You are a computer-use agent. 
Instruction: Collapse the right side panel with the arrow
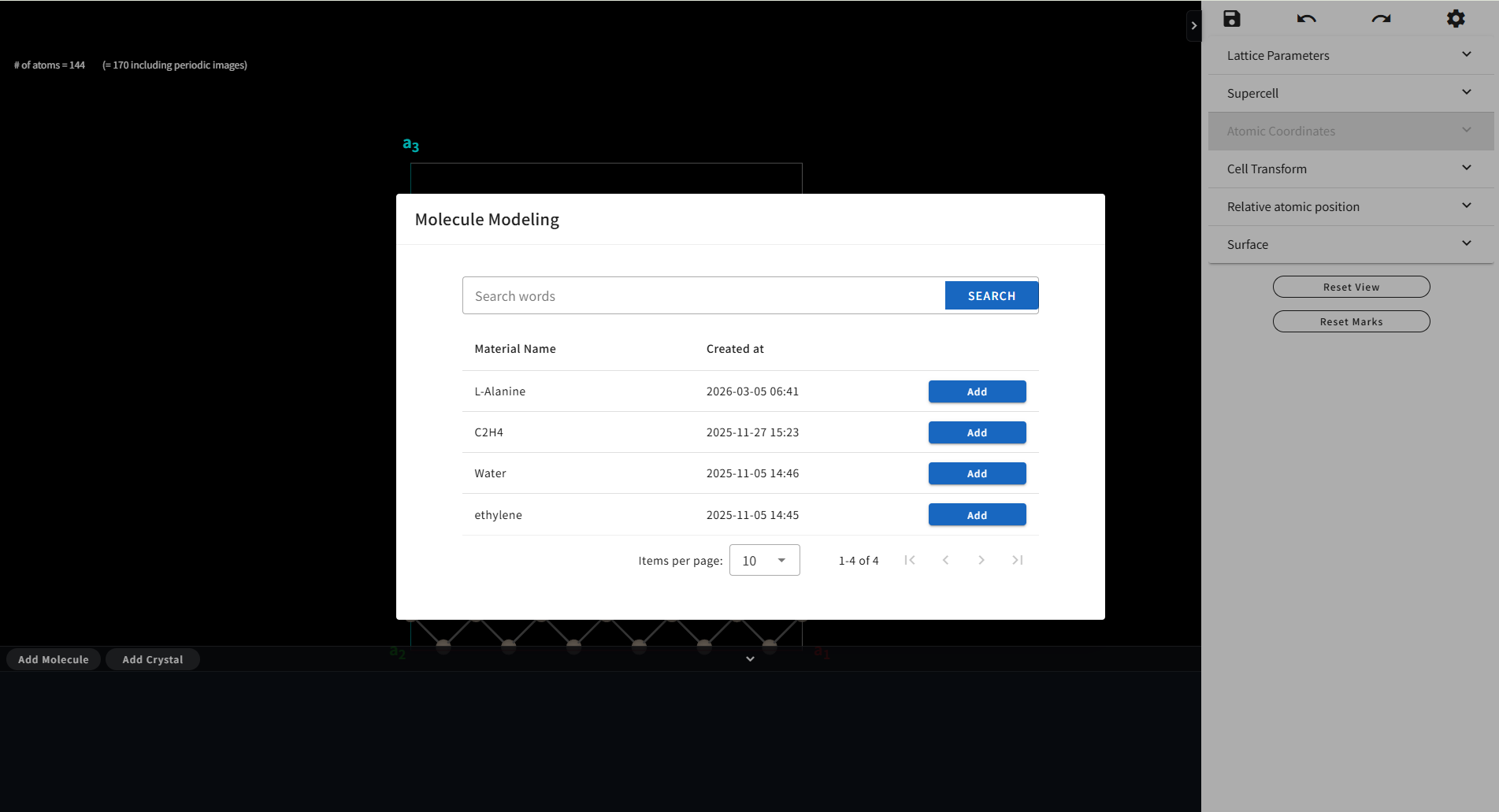click(1194, 26)
